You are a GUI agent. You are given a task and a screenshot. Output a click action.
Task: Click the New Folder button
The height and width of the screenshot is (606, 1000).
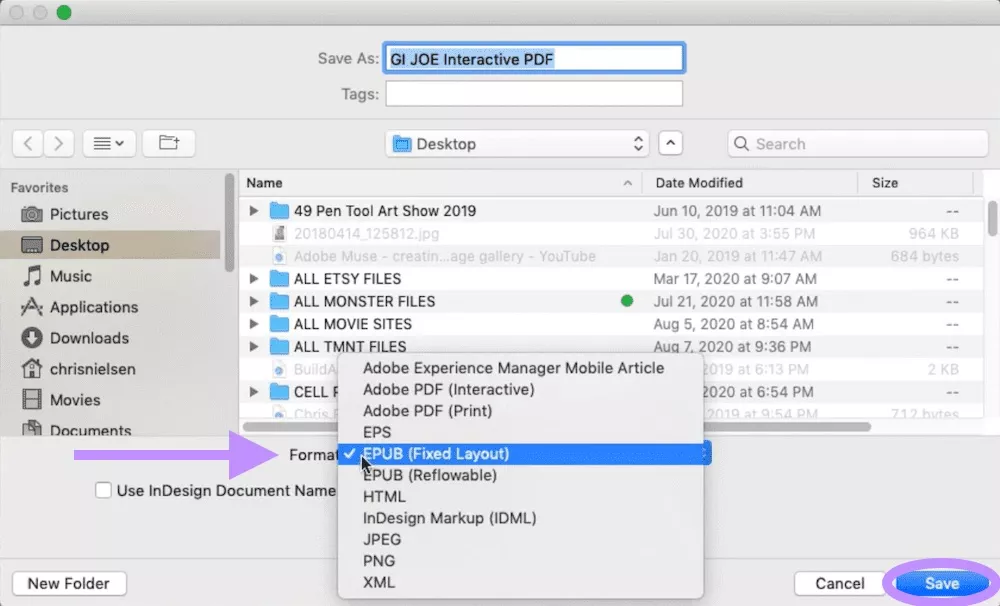pyautogui.click(x=68, y=583)
